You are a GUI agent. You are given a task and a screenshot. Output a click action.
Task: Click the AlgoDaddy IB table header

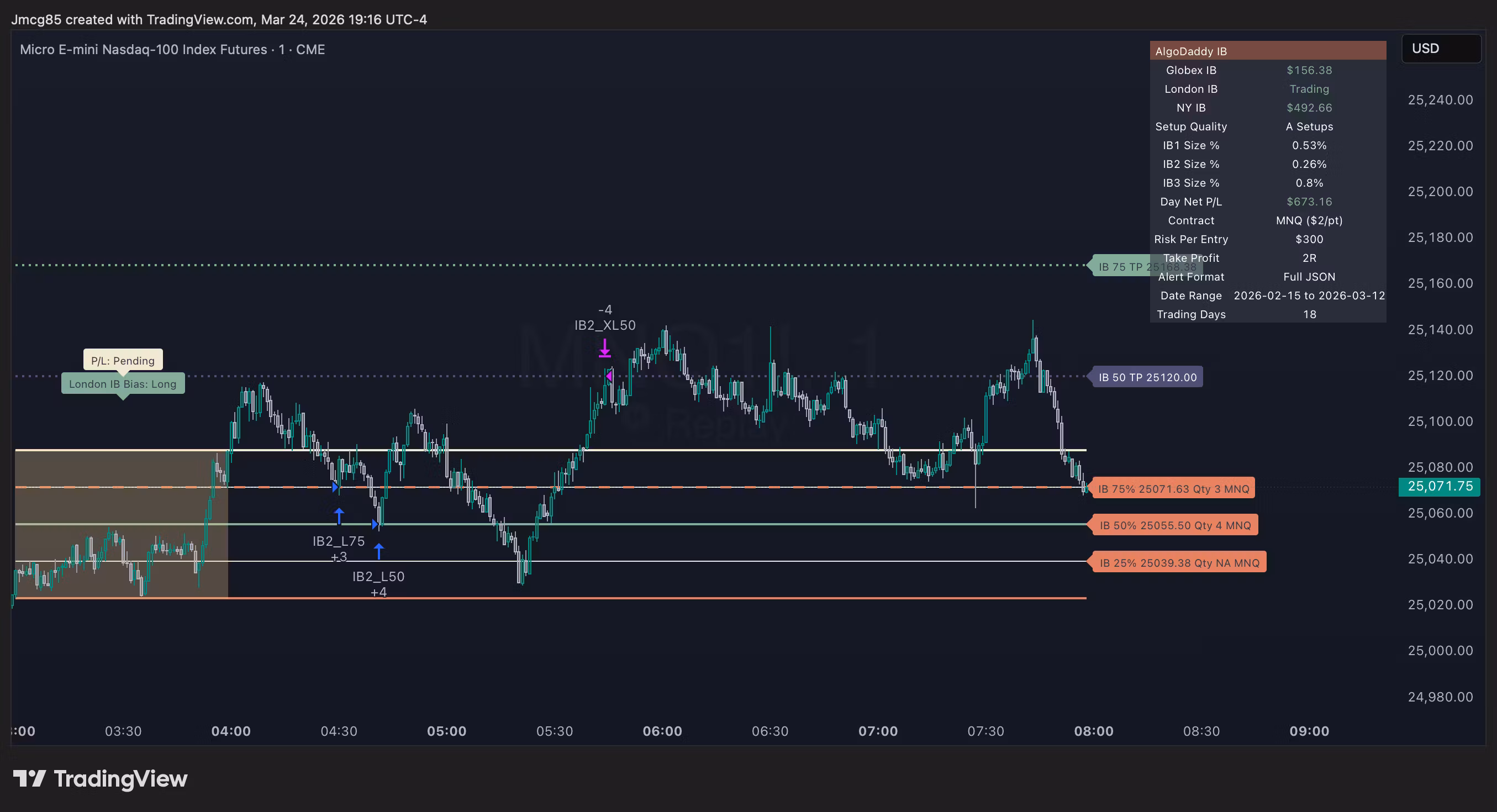1267,51
